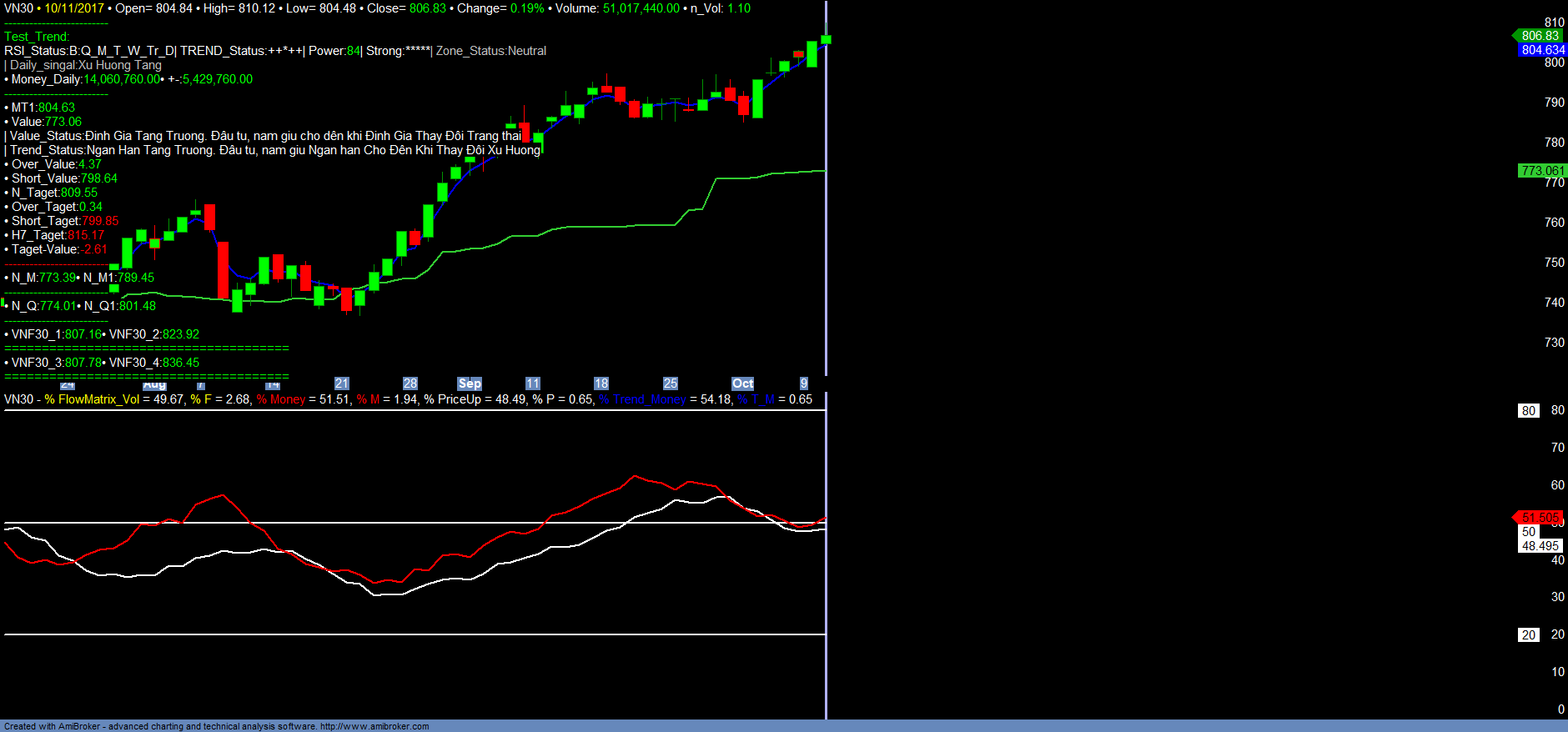Click the Volume value in the chart title

pos(641,8)
